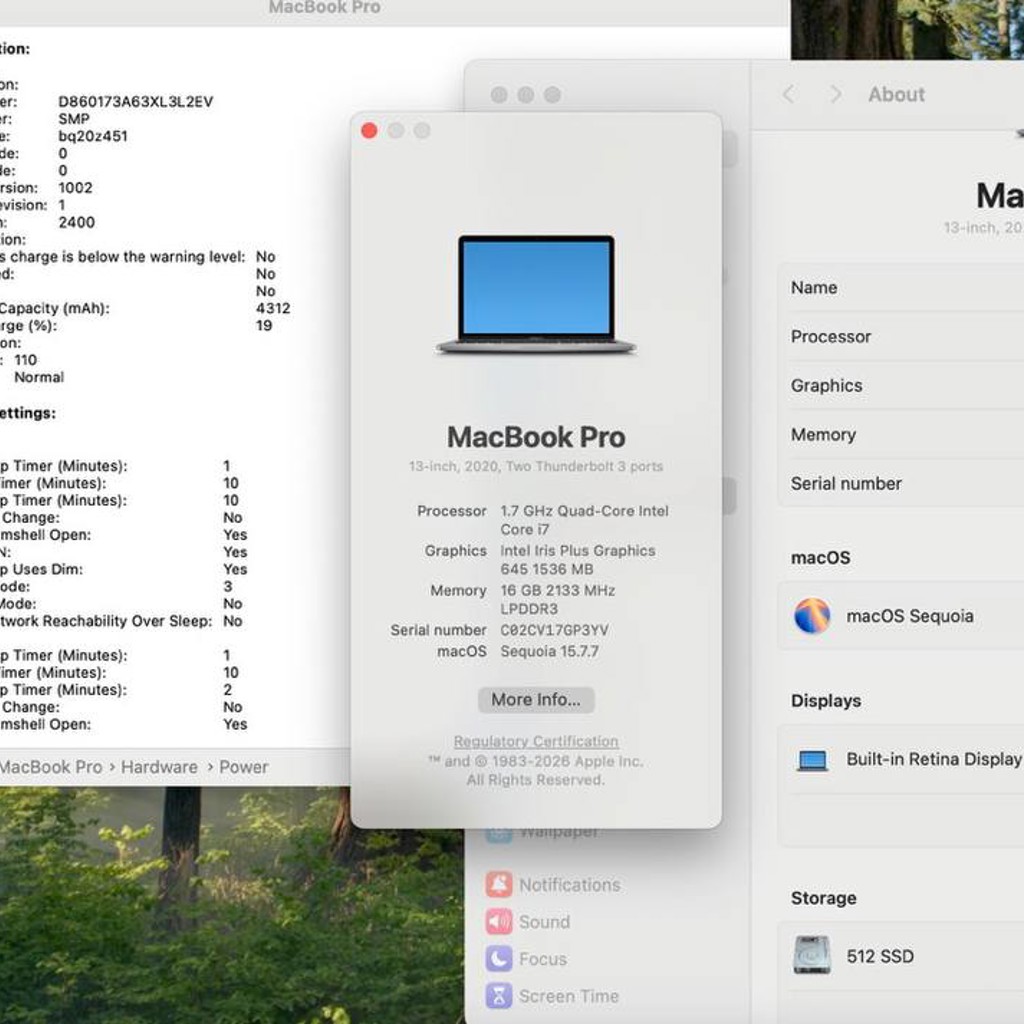Image resolution: width=1024 pixels, height=1024 pixels.
Task: Select Power in System Information path bar
Action: click(x=244, y=767)
